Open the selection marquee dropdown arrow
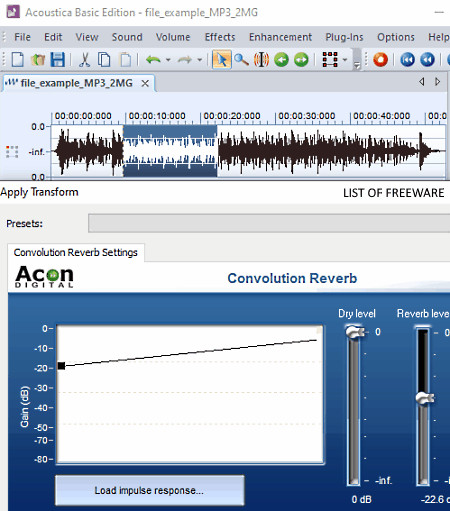The height and width of the screenshot is (511, 450). [x=345, y=60]
